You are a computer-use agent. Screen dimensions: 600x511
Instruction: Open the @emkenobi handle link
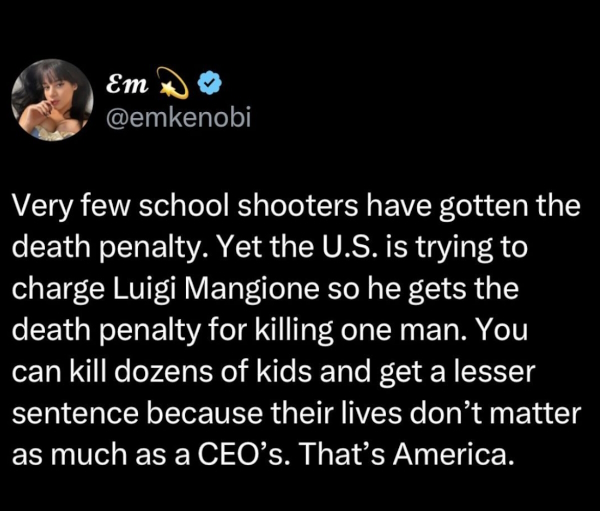pos(180,118)
